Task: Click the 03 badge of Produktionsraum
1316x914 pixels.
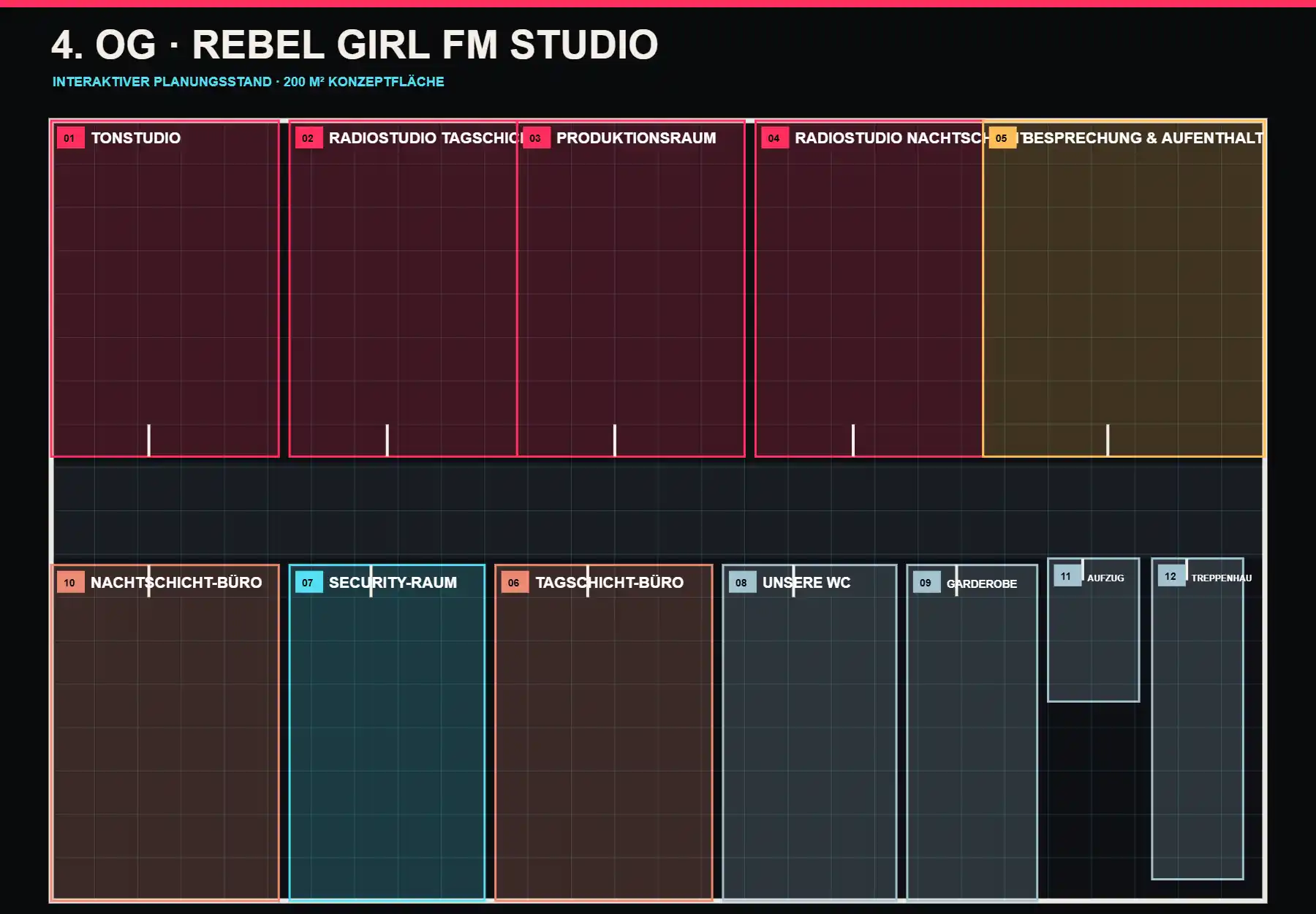Action: coord(536,138)
